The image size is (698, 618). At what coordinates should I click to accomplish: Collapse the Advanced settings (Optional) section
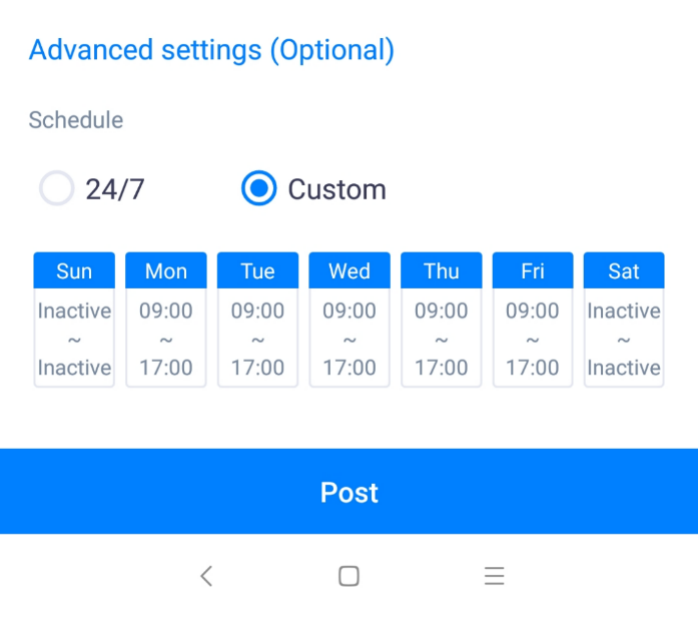click(211, 50)
